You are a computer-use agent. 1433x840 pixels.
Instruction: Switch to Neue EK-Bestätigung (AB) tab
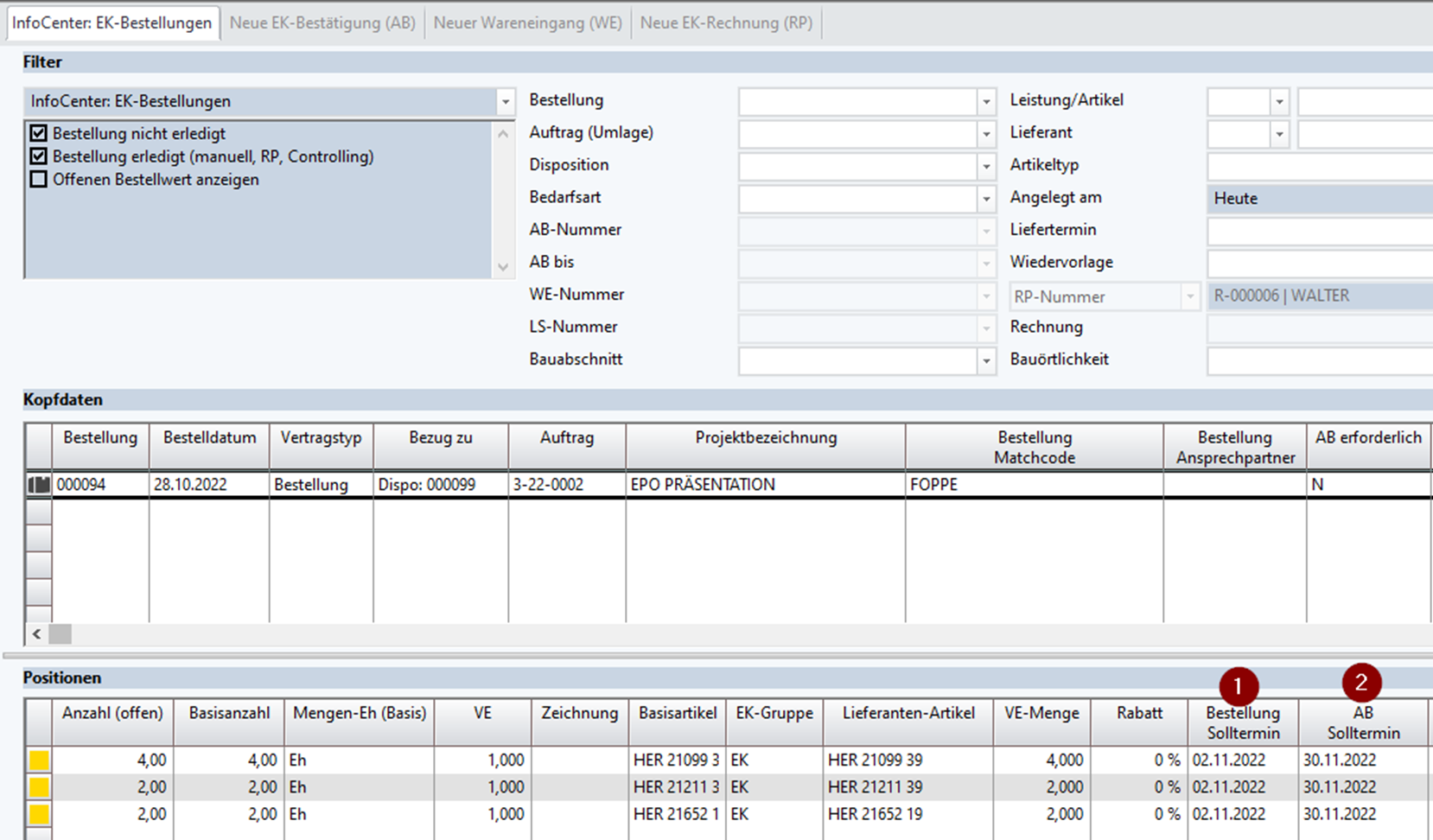pyautogui.click(x=322, y=23)
